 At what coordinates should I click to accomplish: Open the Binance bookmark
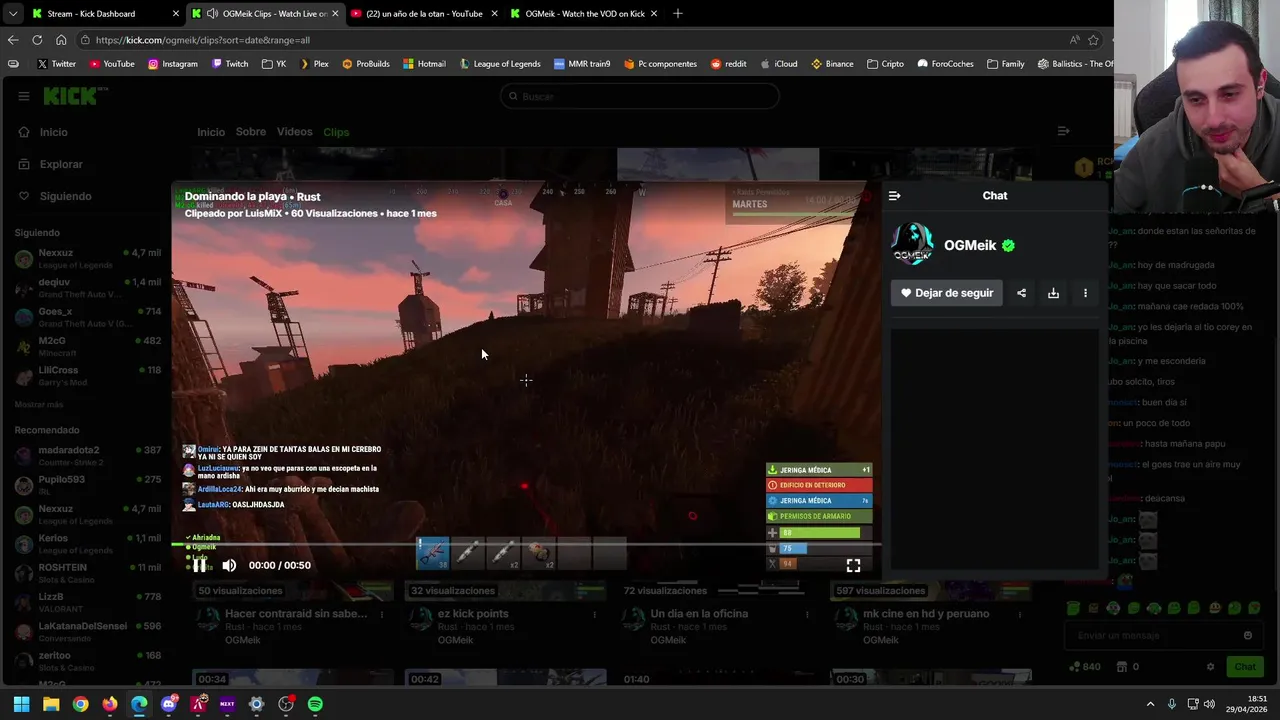(x=832, y=64)
